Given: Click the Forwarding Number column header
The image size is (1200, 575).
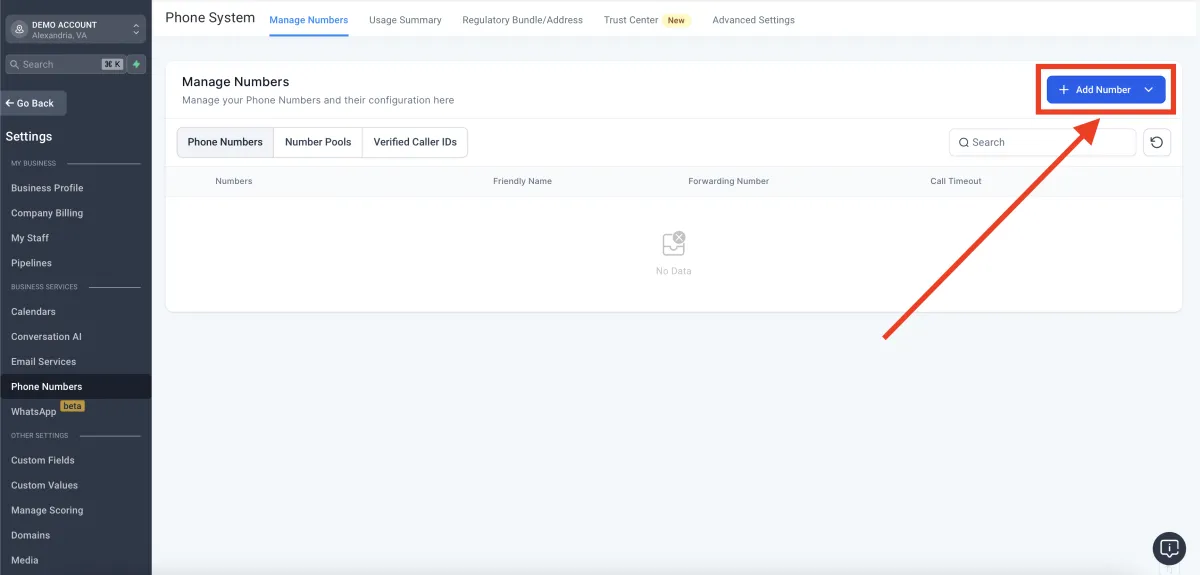Looking at the screenshot, I should click(x=728, y=181).
